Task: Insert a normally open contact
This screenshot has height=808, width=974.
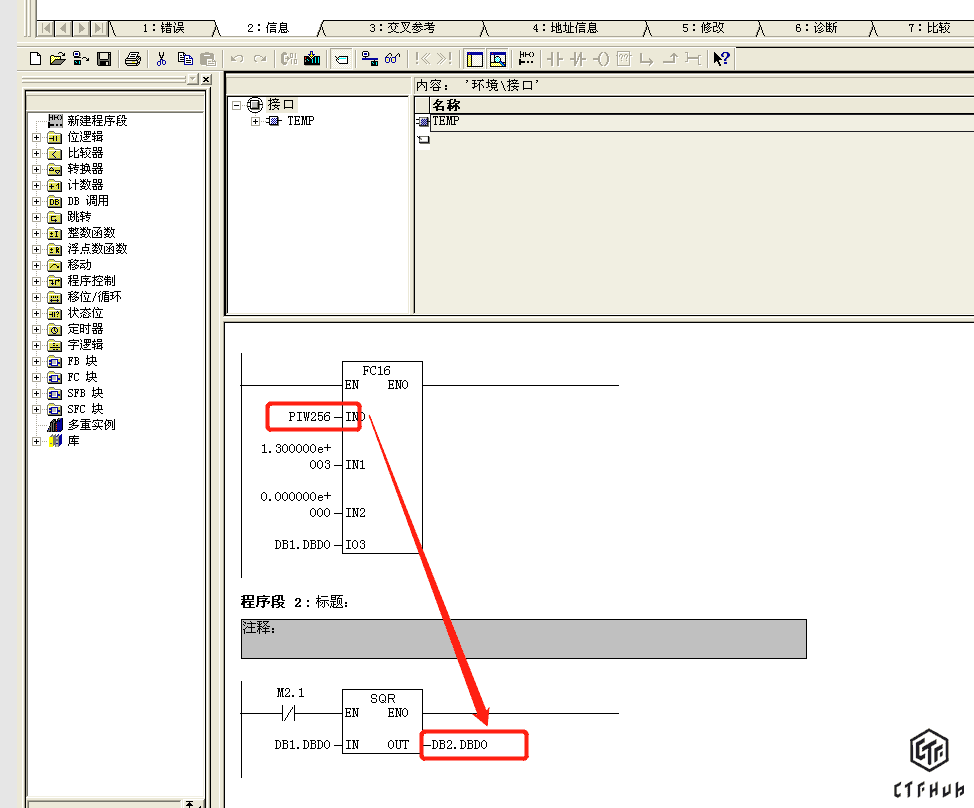Action: point(554,59)
